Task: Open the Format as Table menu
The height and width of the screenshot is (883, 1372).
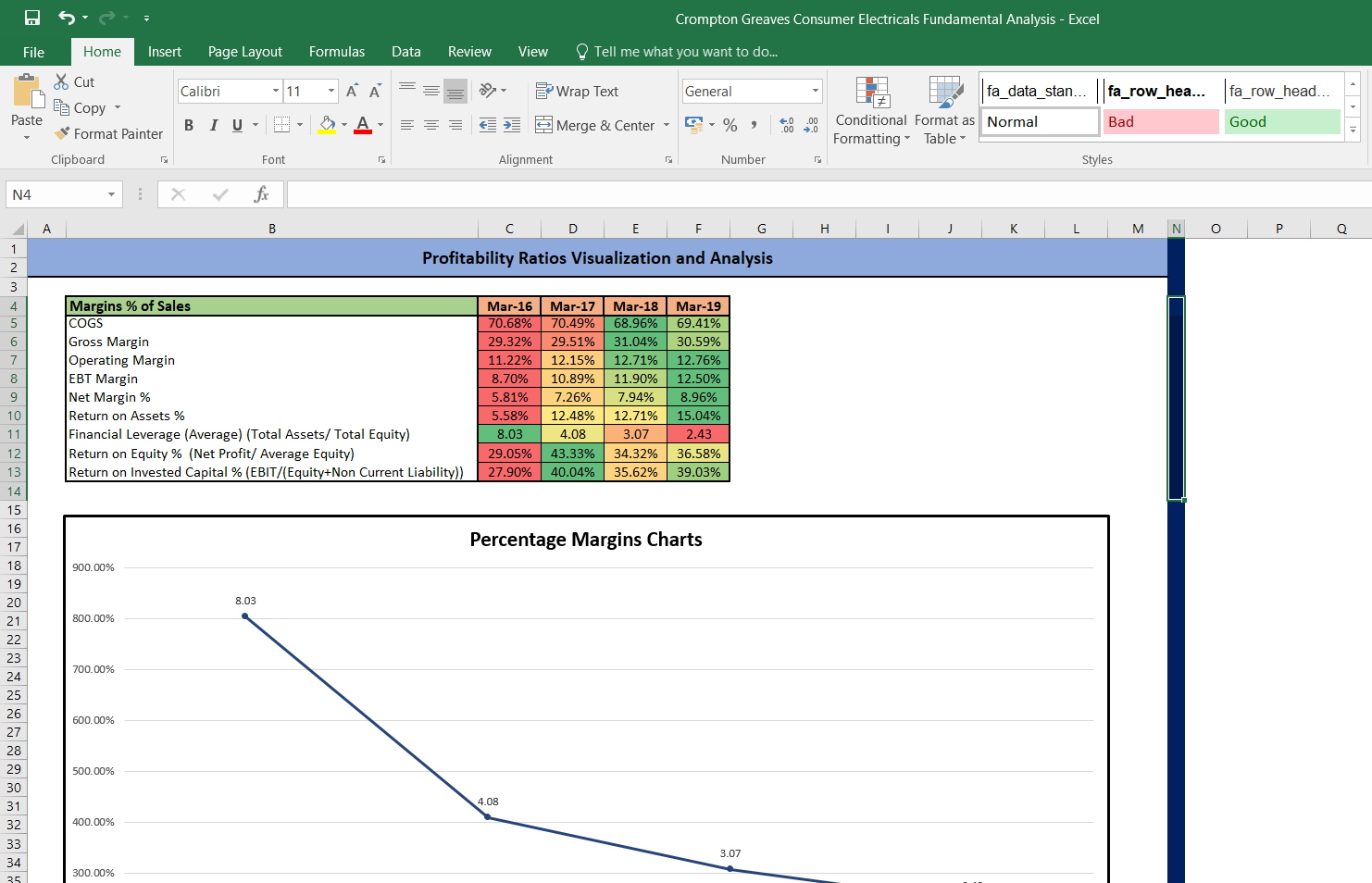Action: [944, 111]
